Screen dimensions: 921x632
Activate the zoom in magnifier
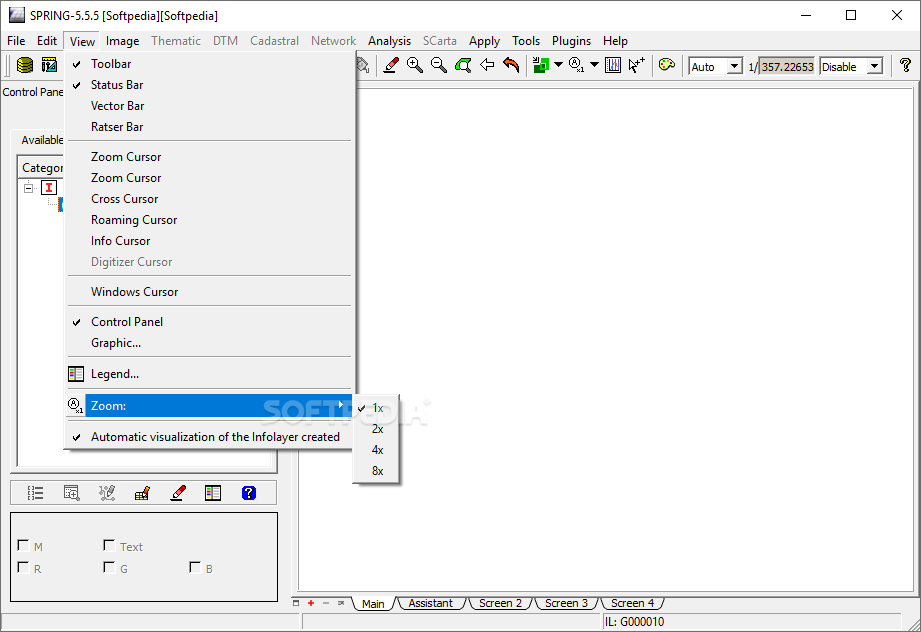[415, 65]
